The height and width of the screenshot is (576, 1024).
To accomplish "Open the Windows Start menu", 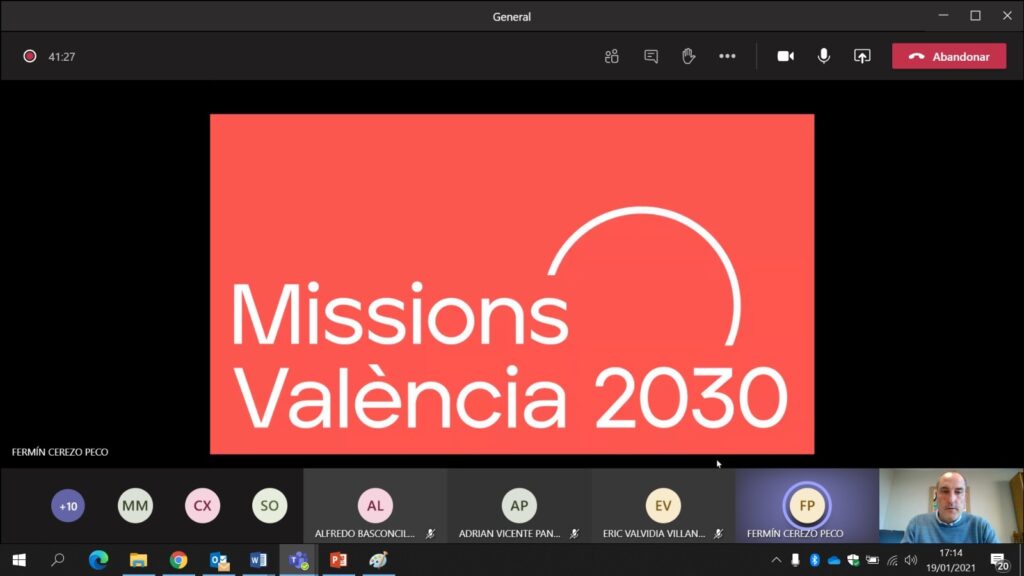I will click(19, 560).
